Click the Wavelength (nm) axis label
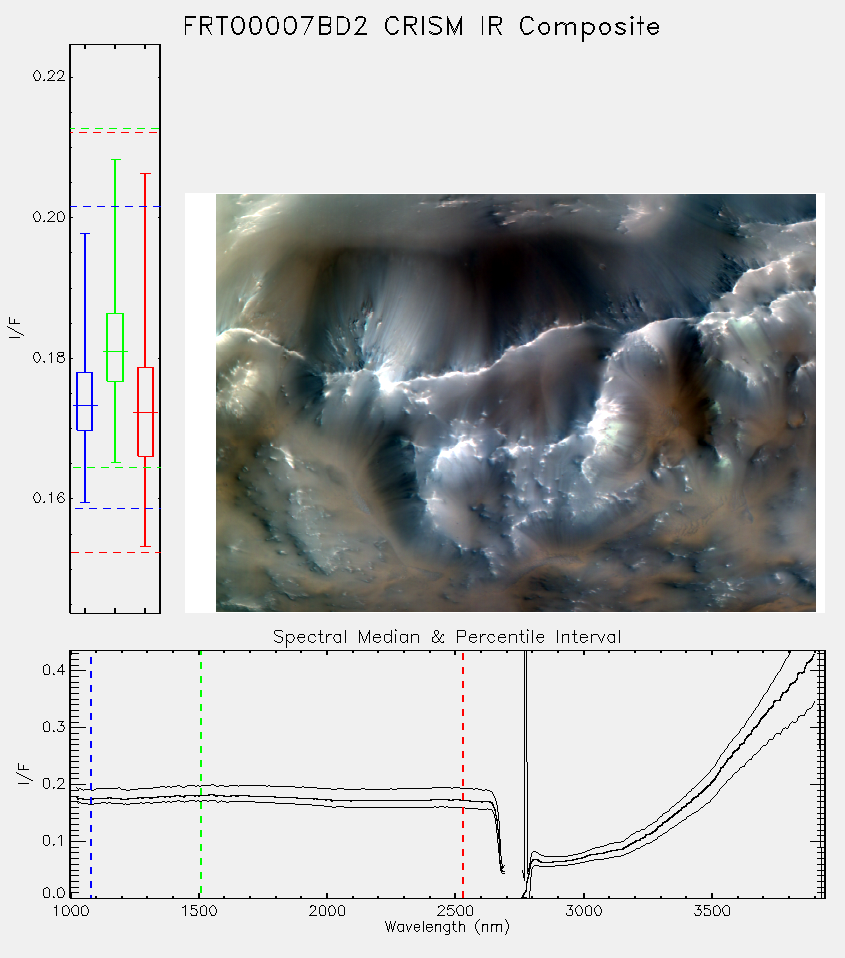The image size is (845, 958). [x=447, y=927]
